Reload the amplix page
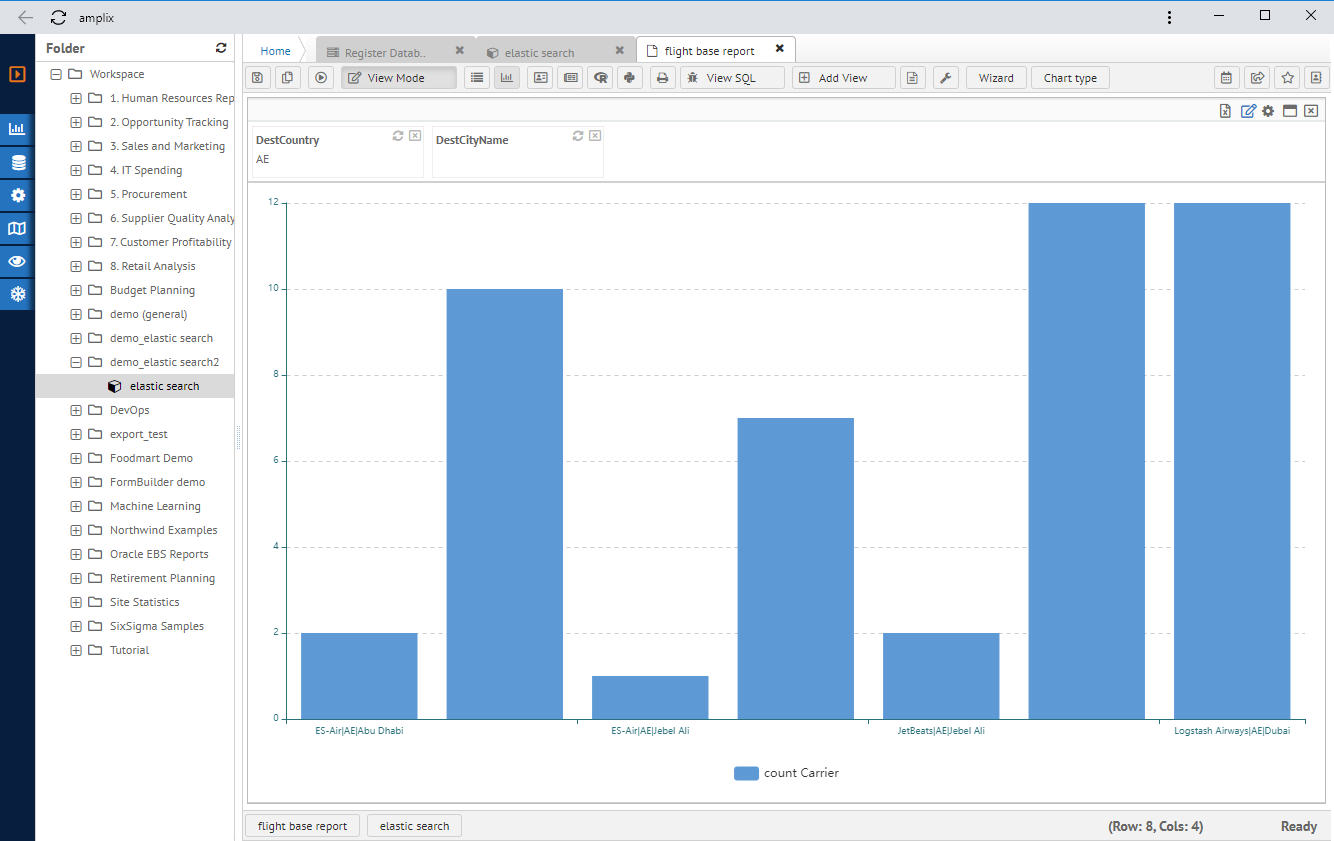The height and width of the screenshot is (841, 1334). [58, 17]
